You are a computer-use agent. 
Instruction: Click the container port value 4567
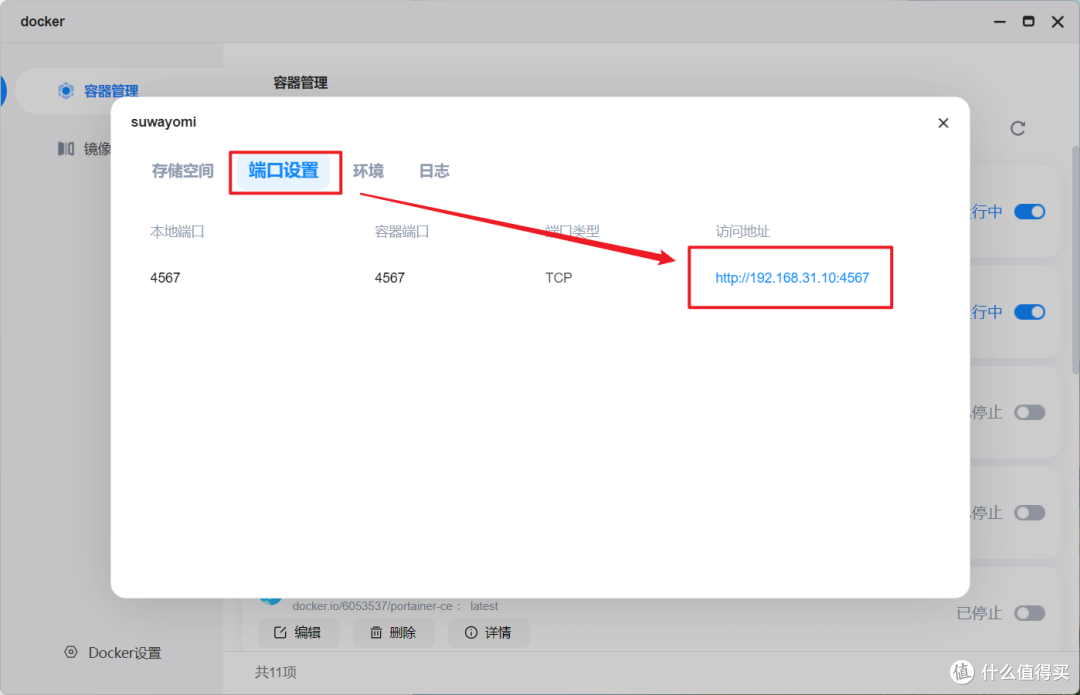coord(390,278)
